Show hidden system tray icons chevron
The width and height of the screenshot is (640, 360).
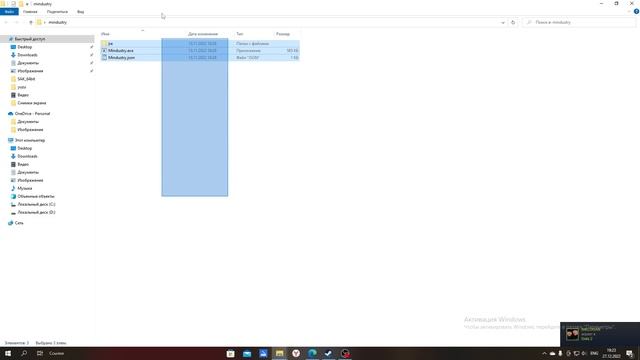544,353
